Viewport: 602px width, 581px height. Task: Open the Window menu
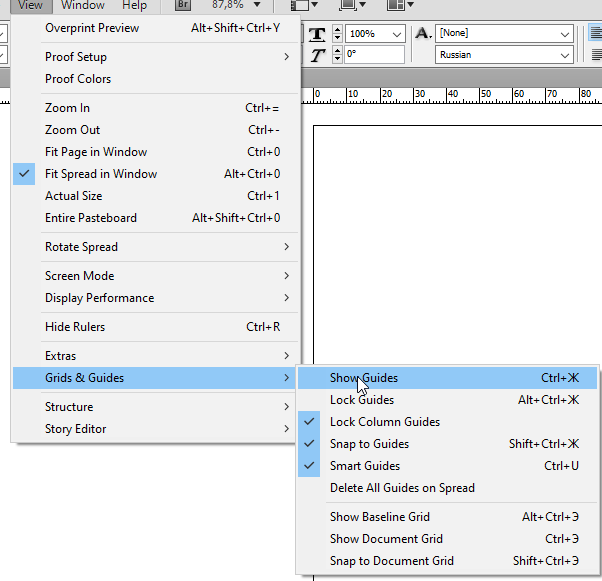pyautogui.click(x=83, y=5)
